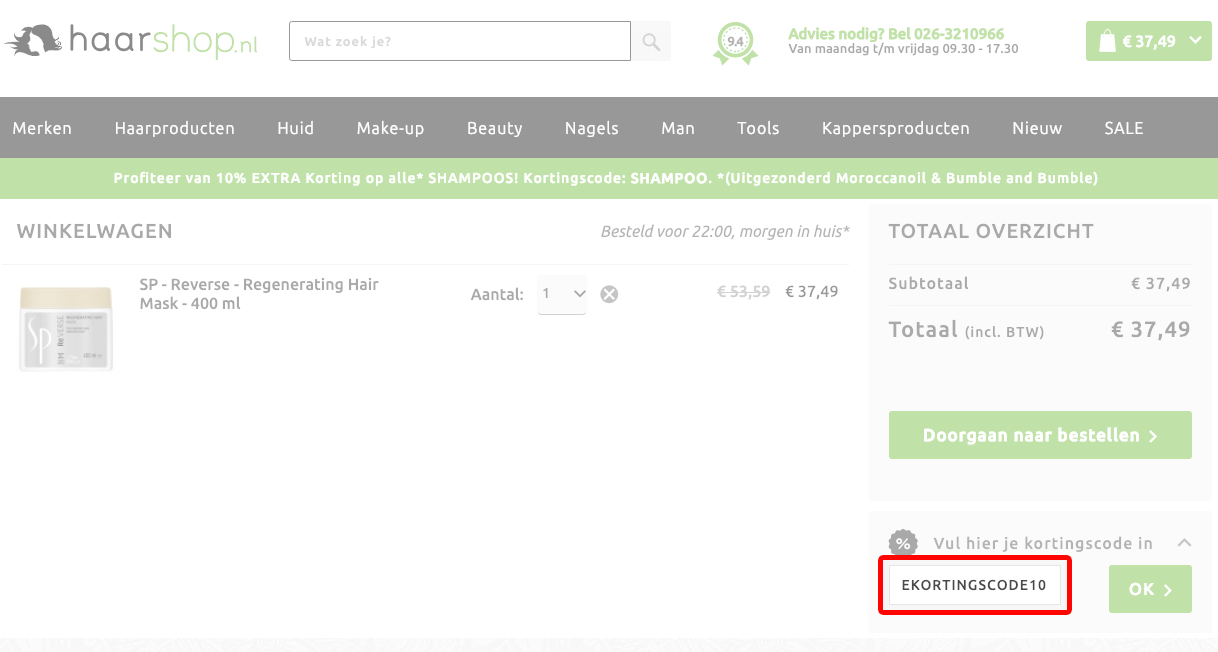The image size is (1218, 652).
Task: Remove the item with the X icon
Action: (x=609, y=294)
